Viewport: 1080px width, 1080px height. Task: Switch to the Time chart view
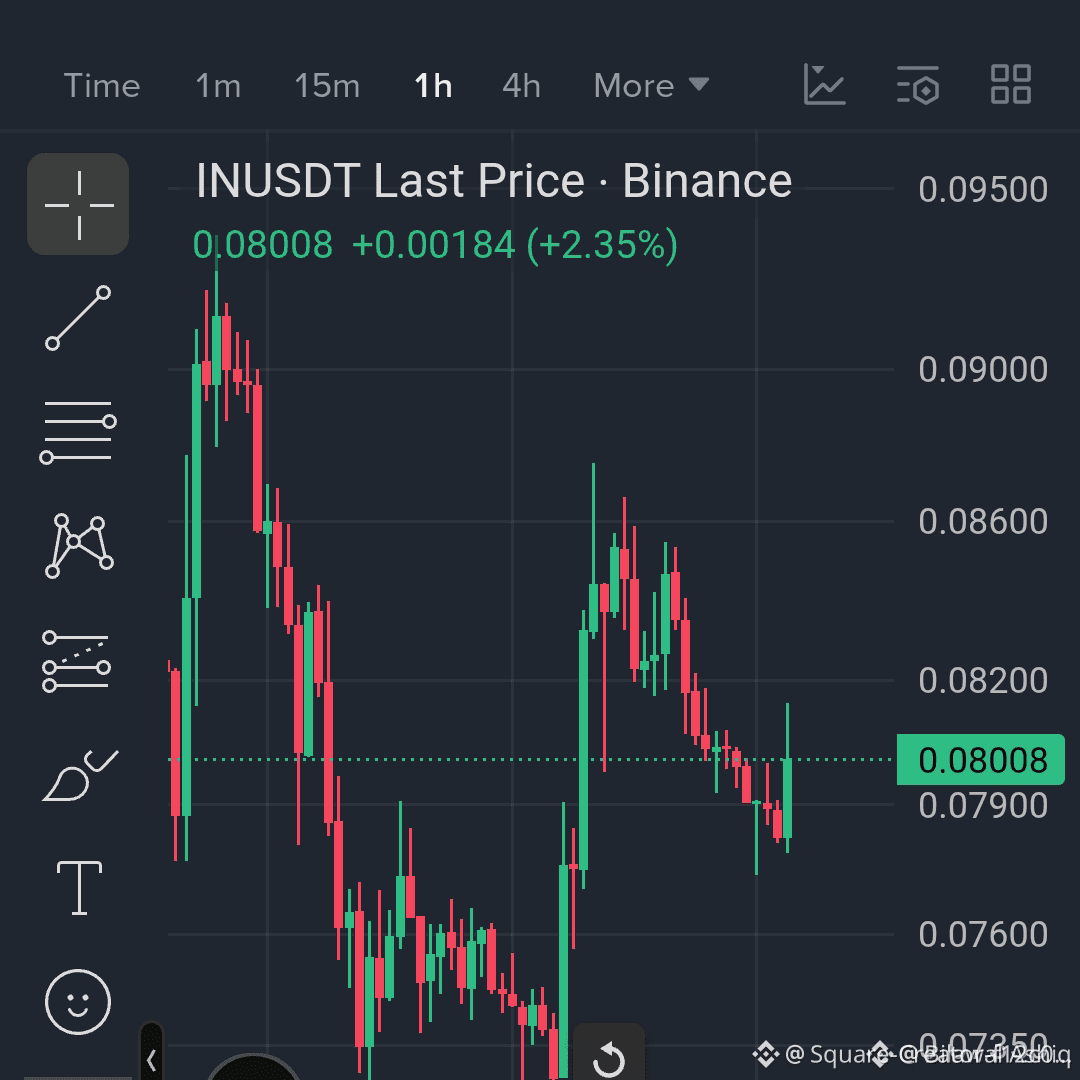click(102, 86)
